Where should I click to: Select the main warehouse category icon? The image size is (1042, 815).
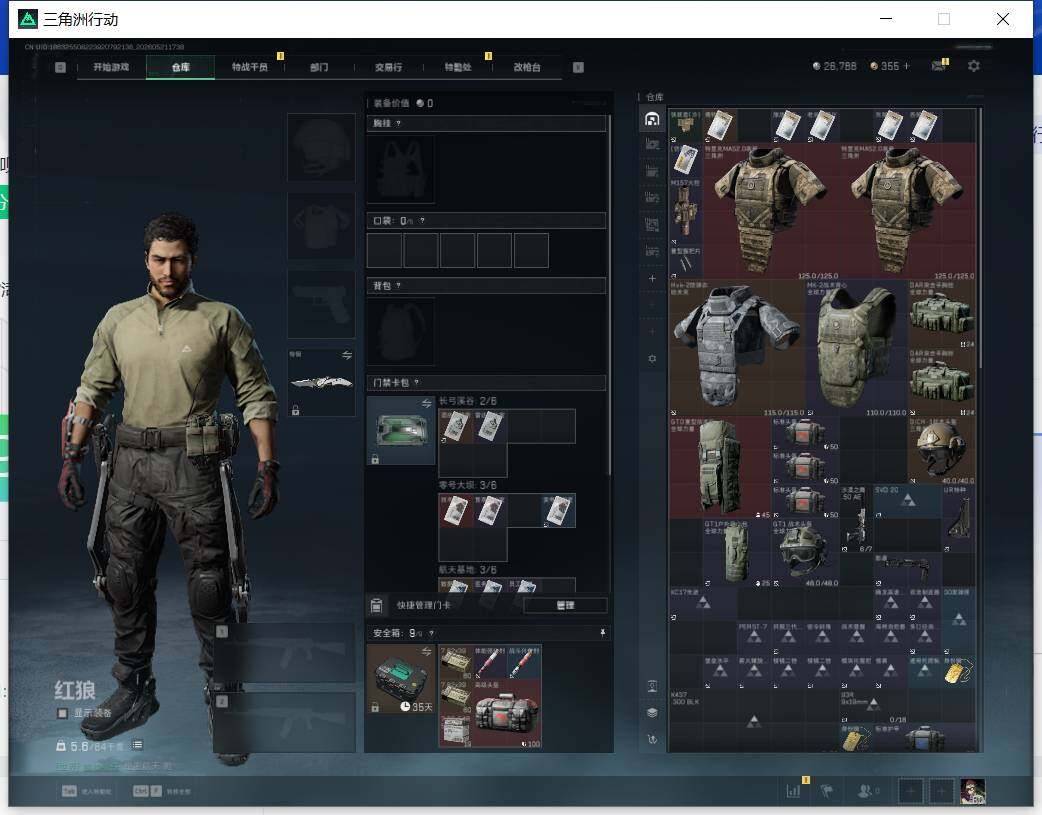[652, 119]
